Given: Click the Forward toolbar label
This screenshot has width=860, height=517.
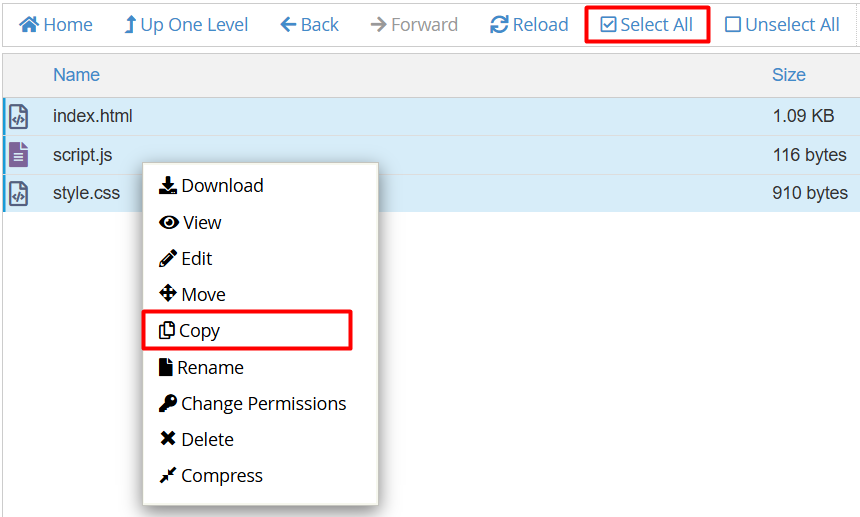Looking at the screenshot, I should click(x=425, y=25).
